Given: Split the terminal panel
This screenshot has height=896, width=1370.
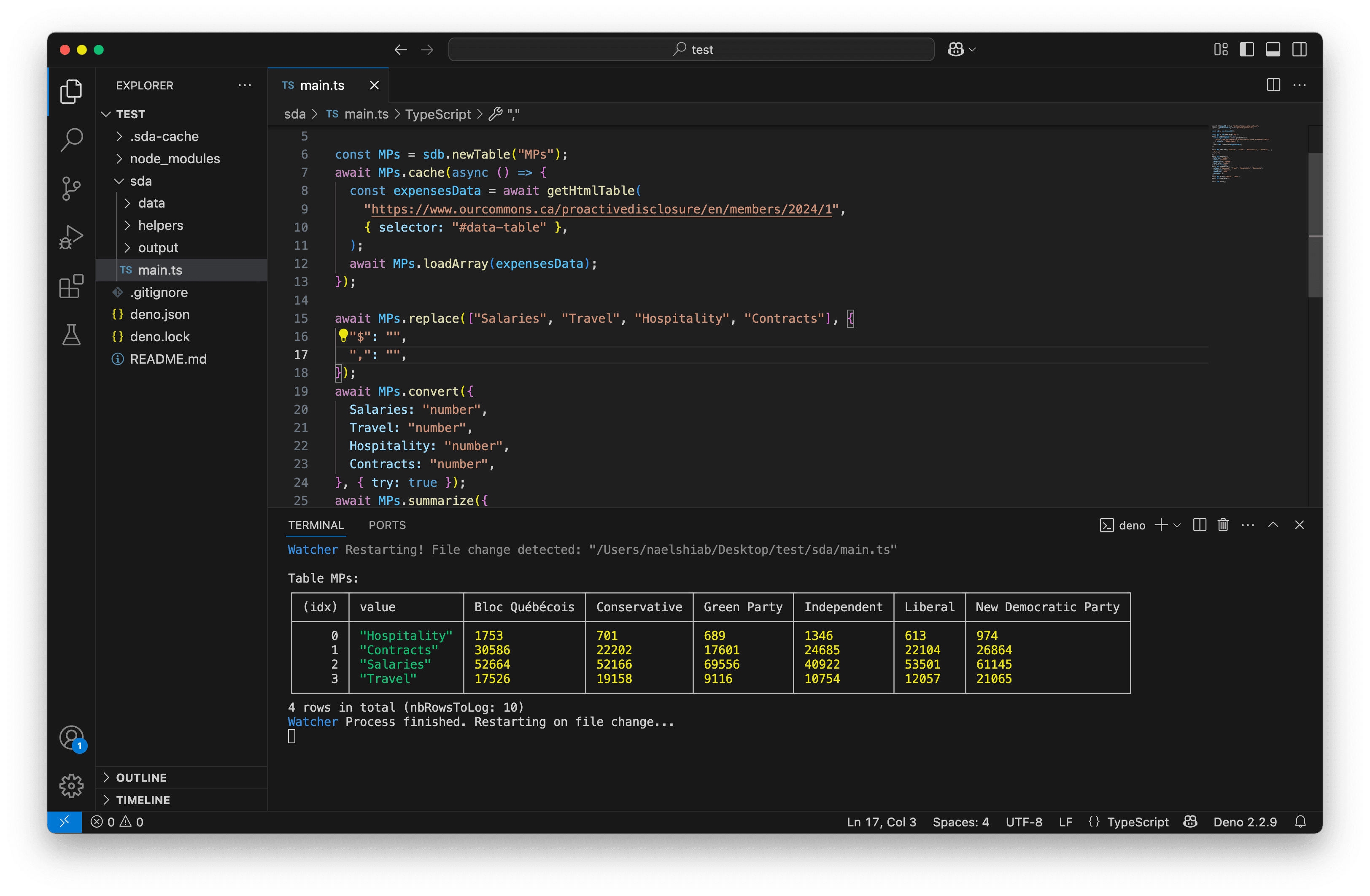Looking at the screenshot, I should 1200,525.
